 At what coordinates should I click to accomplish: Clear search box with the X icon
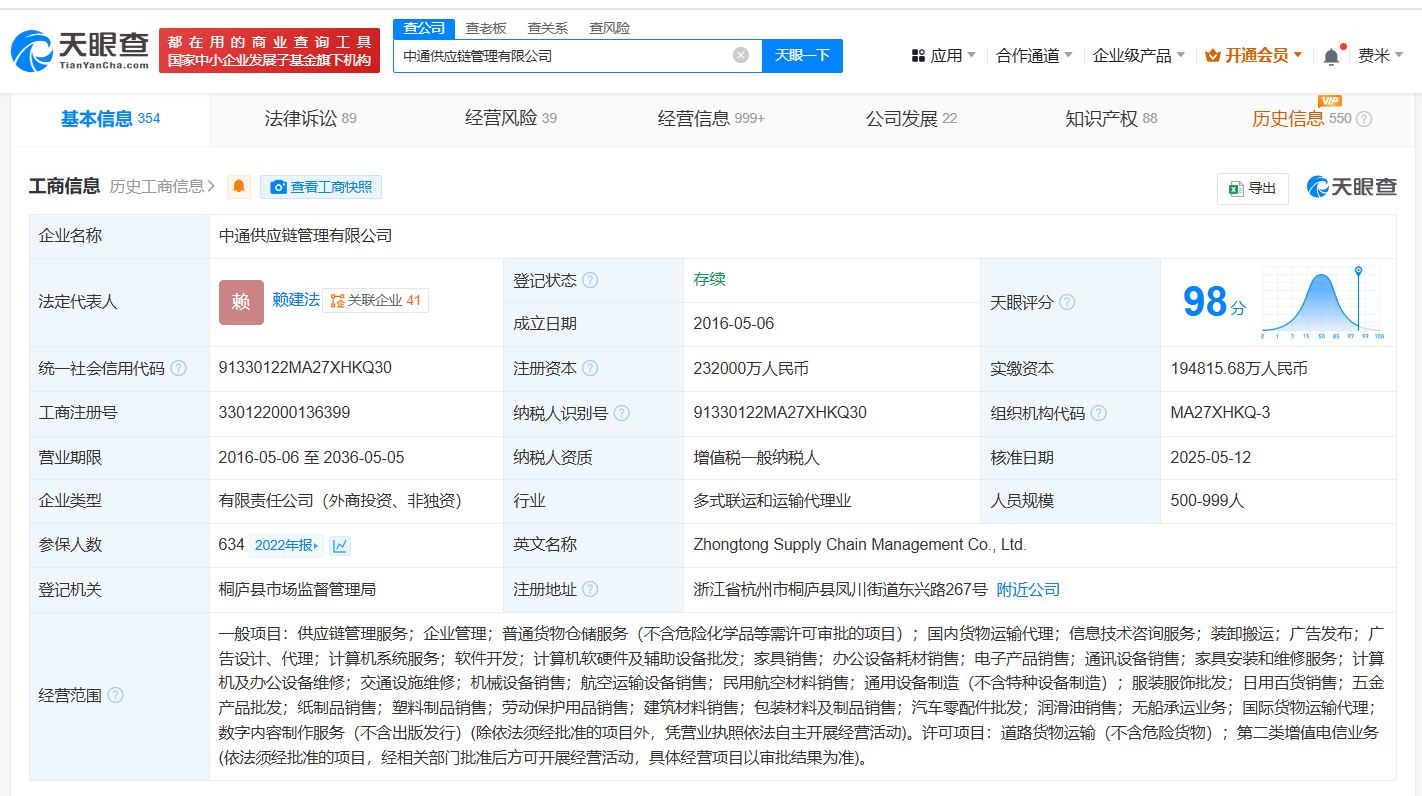740,55
